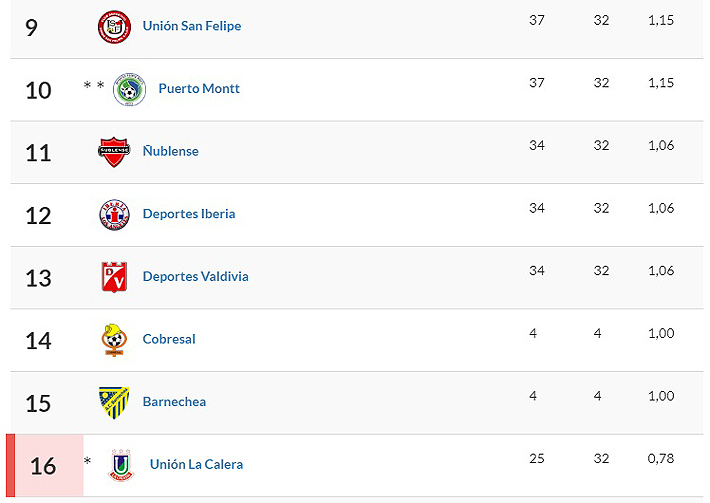Click the Cobresal club crest

click(114, 340)
